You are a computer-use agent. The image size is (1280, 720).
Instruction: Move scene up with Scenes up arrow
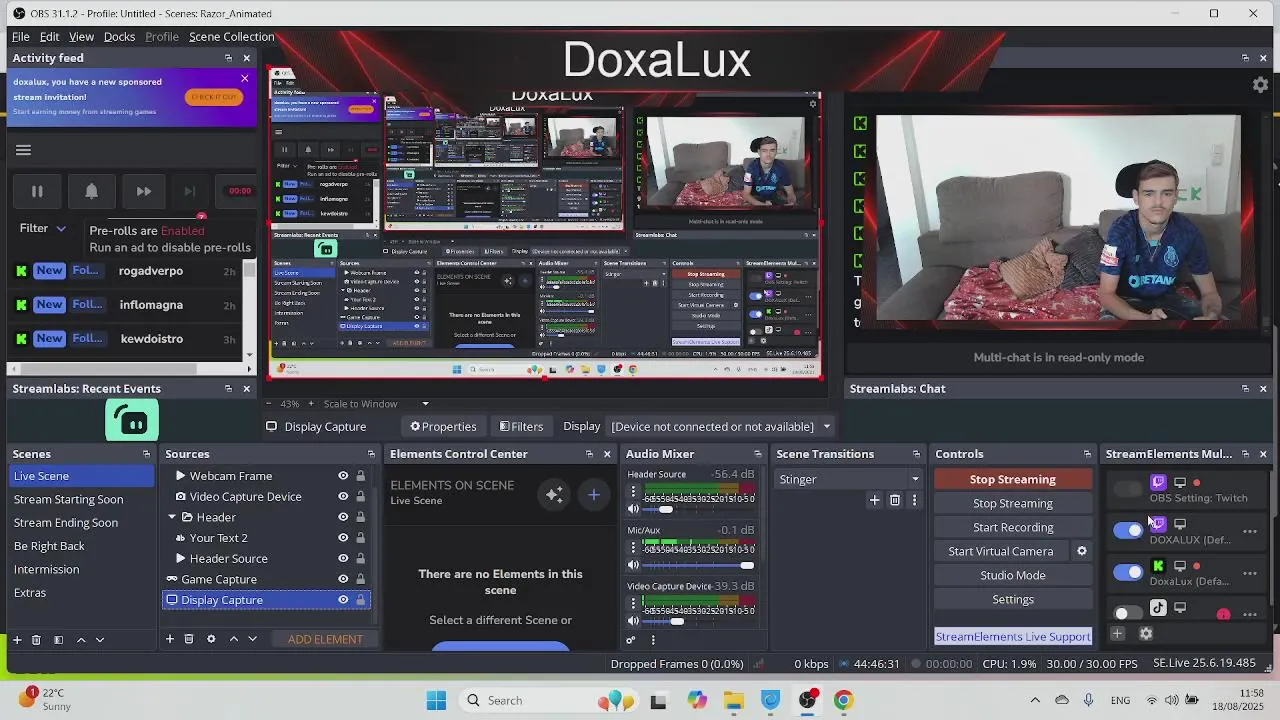click(81, 639)
